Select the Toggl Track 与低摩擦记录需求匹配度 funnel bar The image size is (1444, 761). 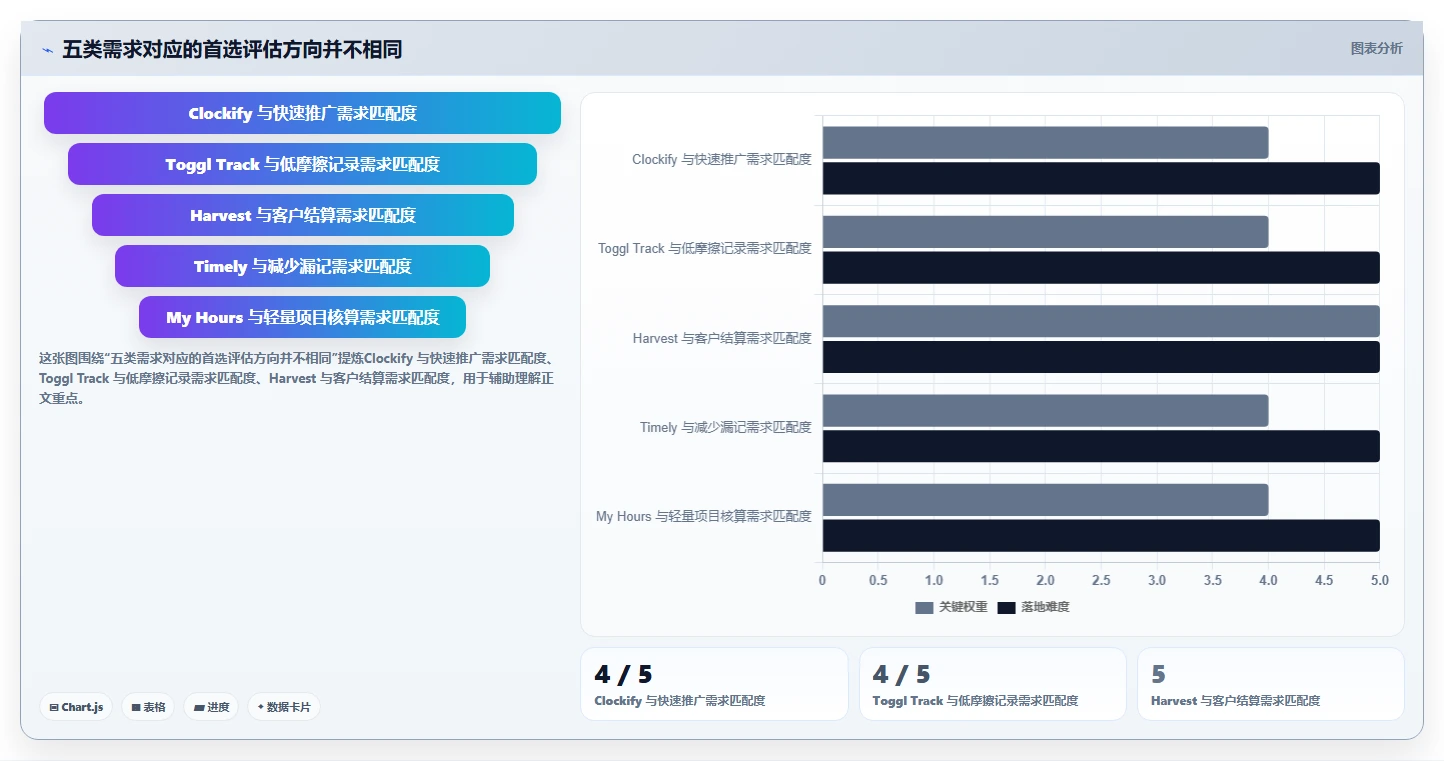point(302,164)
